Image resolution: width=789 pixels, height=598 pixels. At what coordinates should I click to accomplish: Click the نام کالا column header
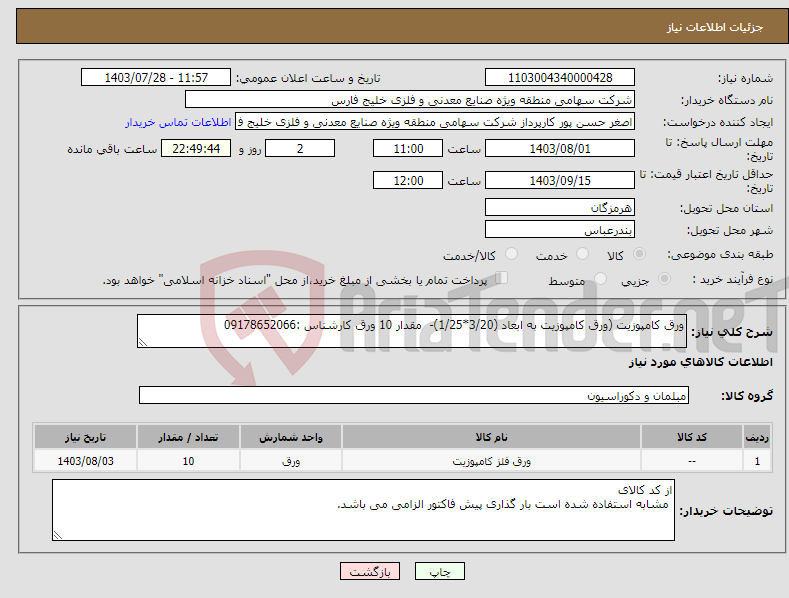[x=491, y=437]
